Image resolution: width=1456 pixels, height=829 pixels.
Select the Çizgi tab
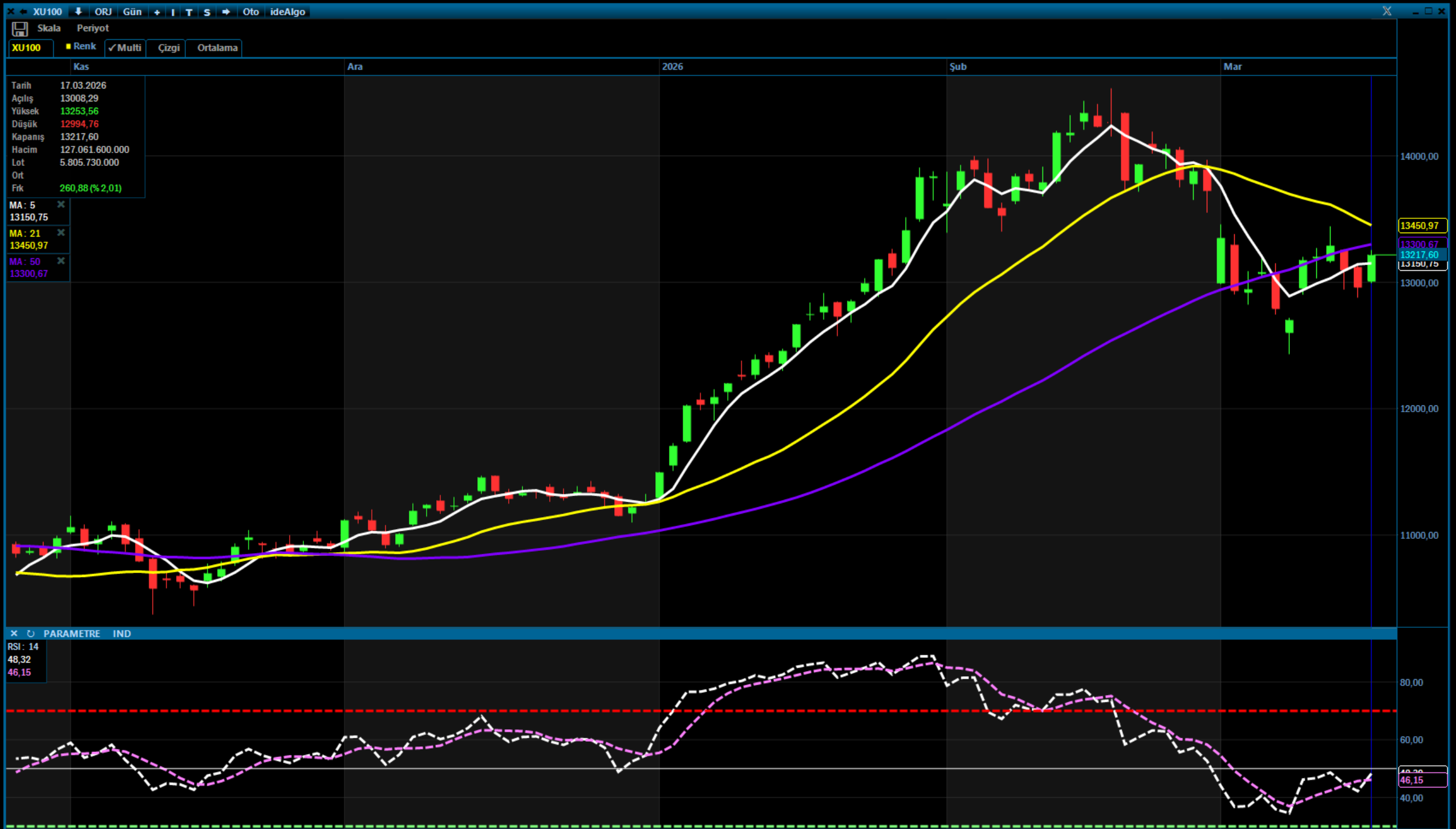coord(168,48)
